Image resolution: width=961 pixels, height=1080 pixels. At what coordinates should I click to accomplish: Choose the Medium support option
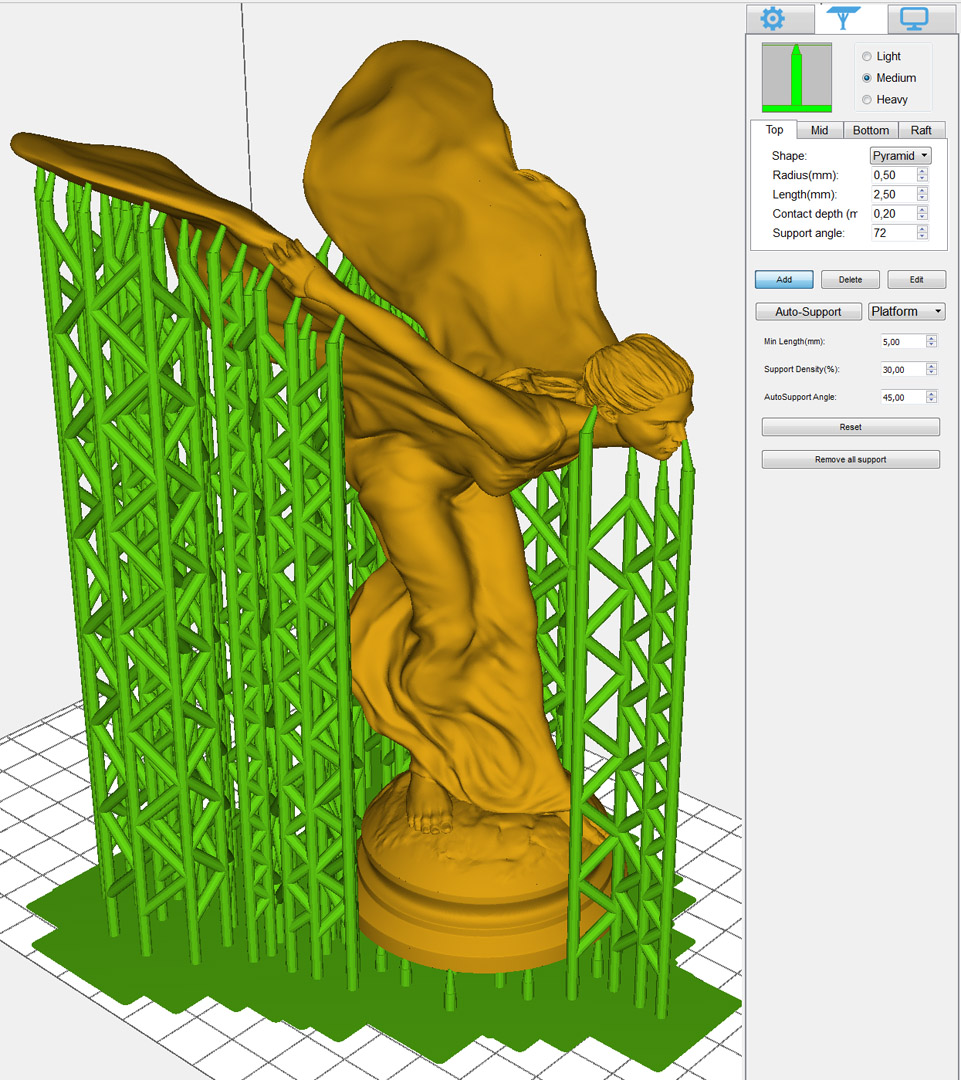click(866, 78)
